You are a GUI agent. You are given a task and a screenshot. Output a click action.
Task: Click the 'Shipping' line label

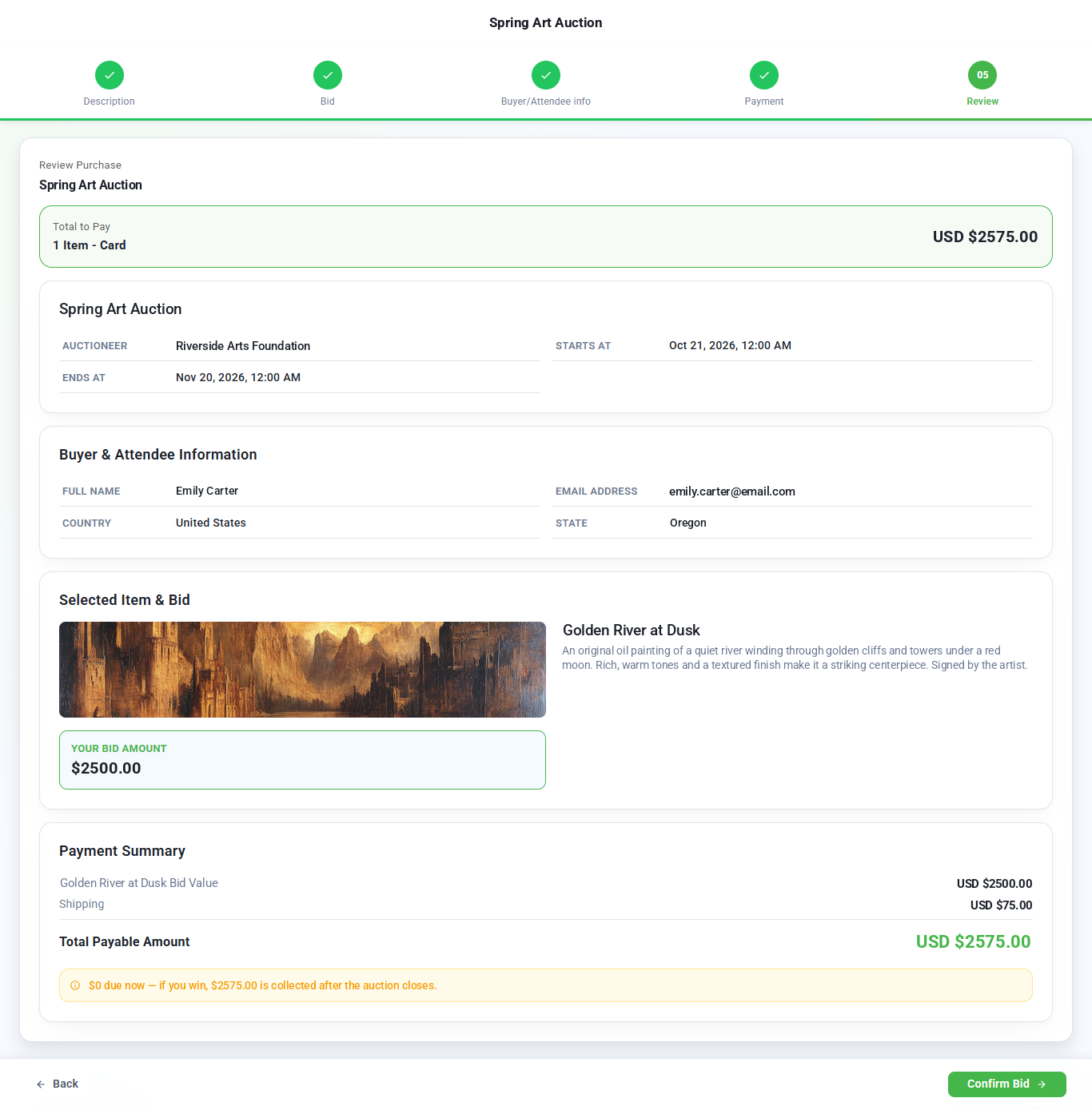coord(82,904)
